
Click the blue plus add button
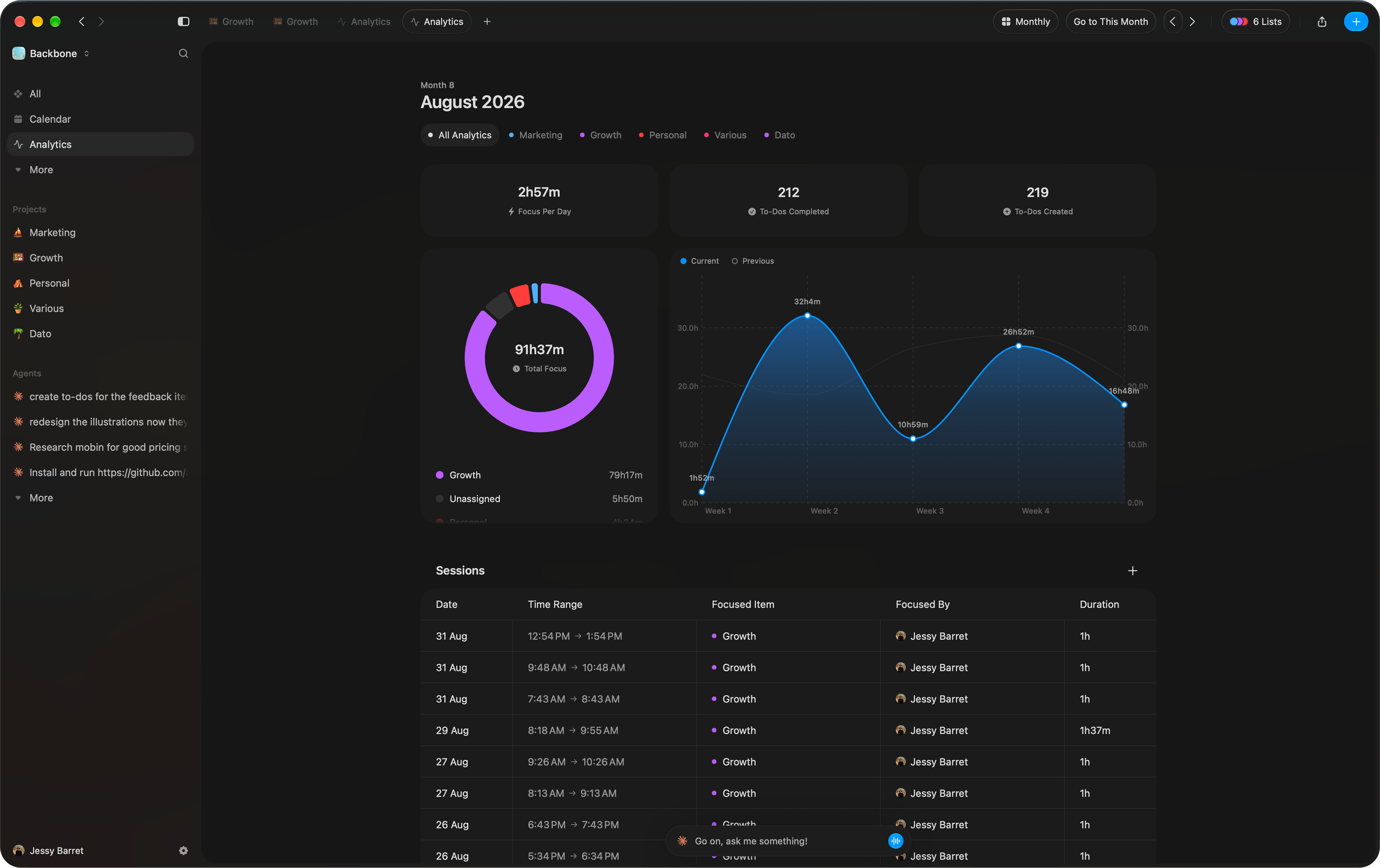[x=1356, y=22]
